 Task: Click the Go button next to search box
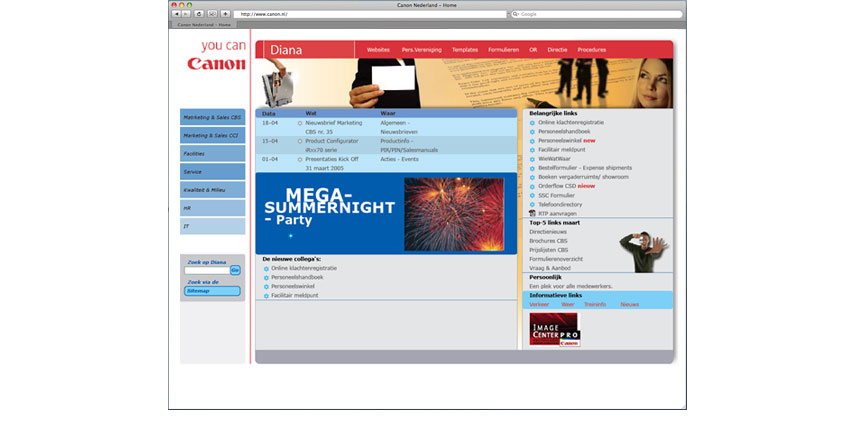(x=235, y=270)
